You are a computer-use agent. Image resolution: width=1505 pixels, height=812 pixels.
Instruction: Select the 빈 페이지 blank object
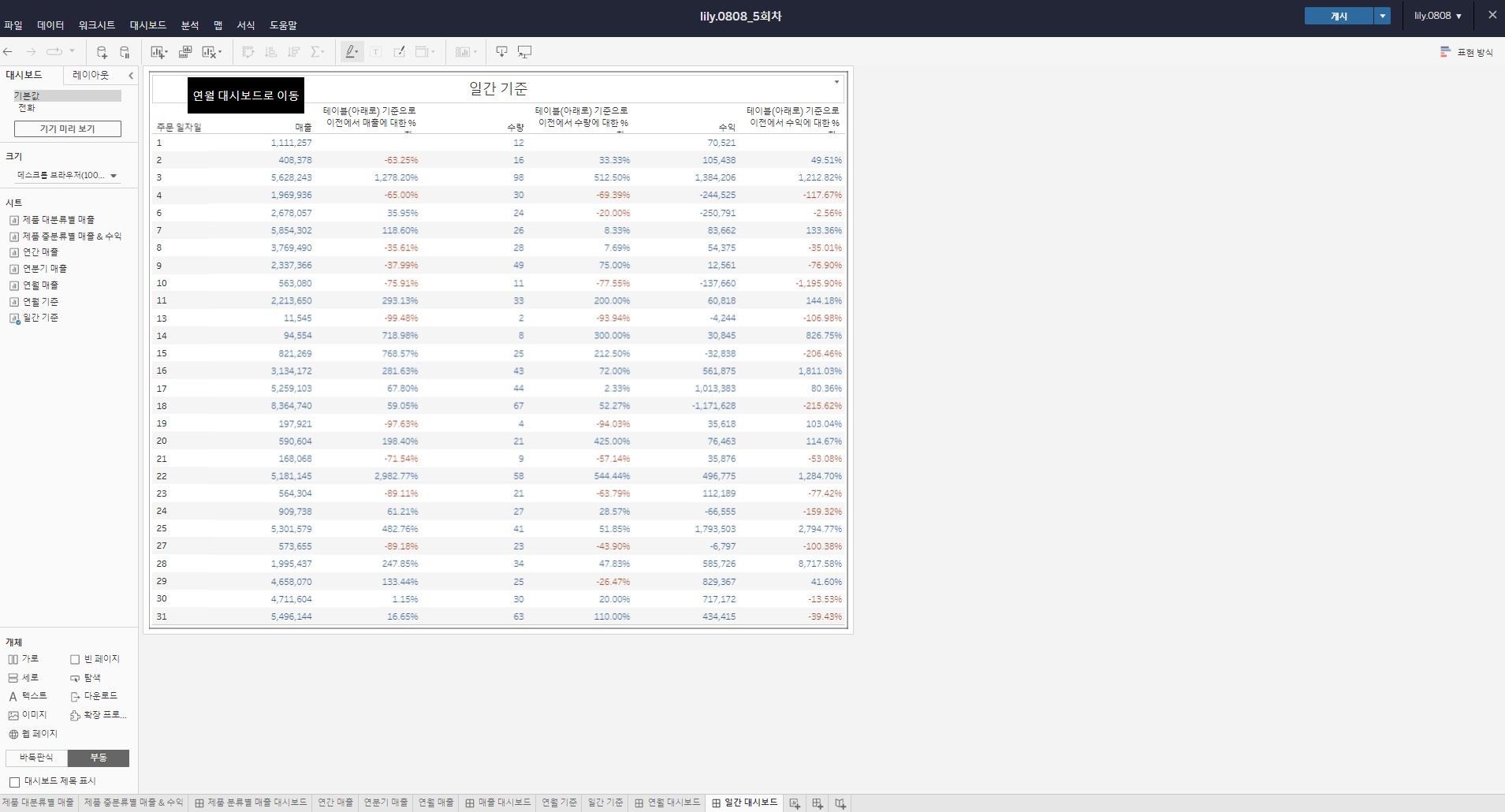point(95,659)
